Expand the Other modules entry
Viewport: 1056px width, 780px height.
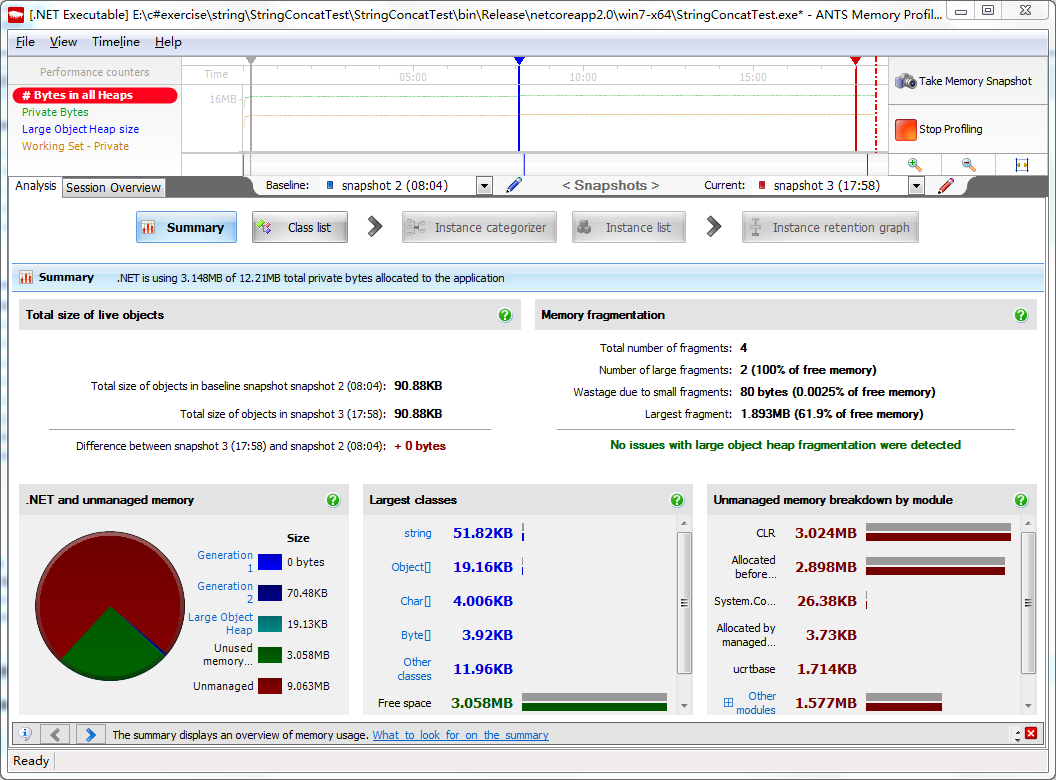coord(728,703)
